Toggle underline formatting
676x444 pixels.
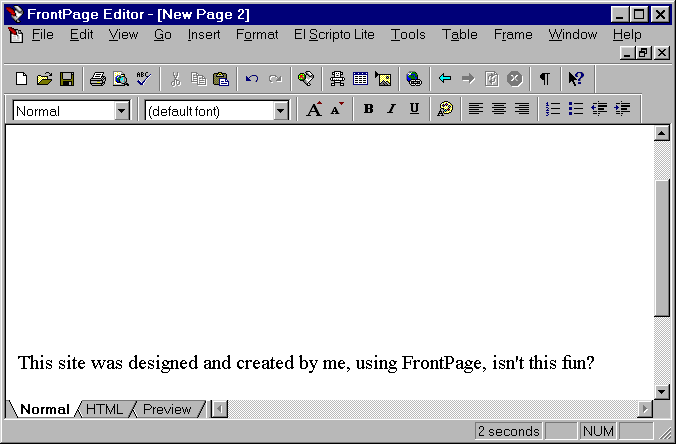pos(414,109)
